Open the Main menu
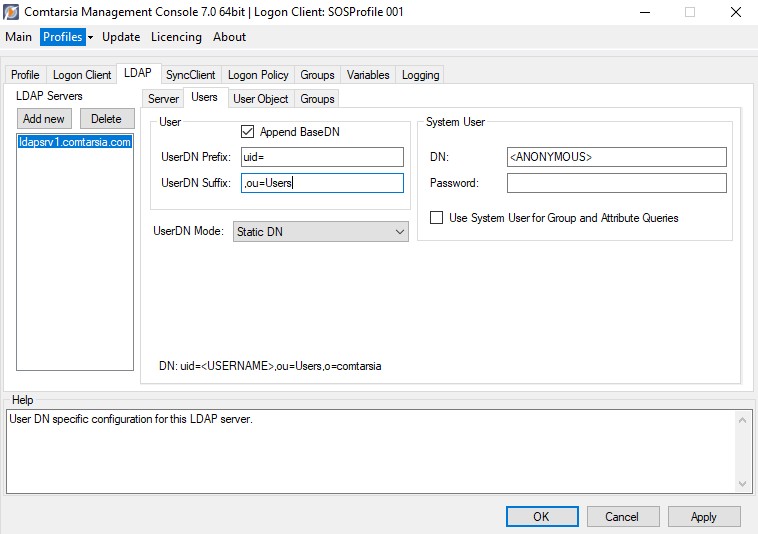Image resolution: width=758 pixels, height=534 pixels. pos(19,37)
